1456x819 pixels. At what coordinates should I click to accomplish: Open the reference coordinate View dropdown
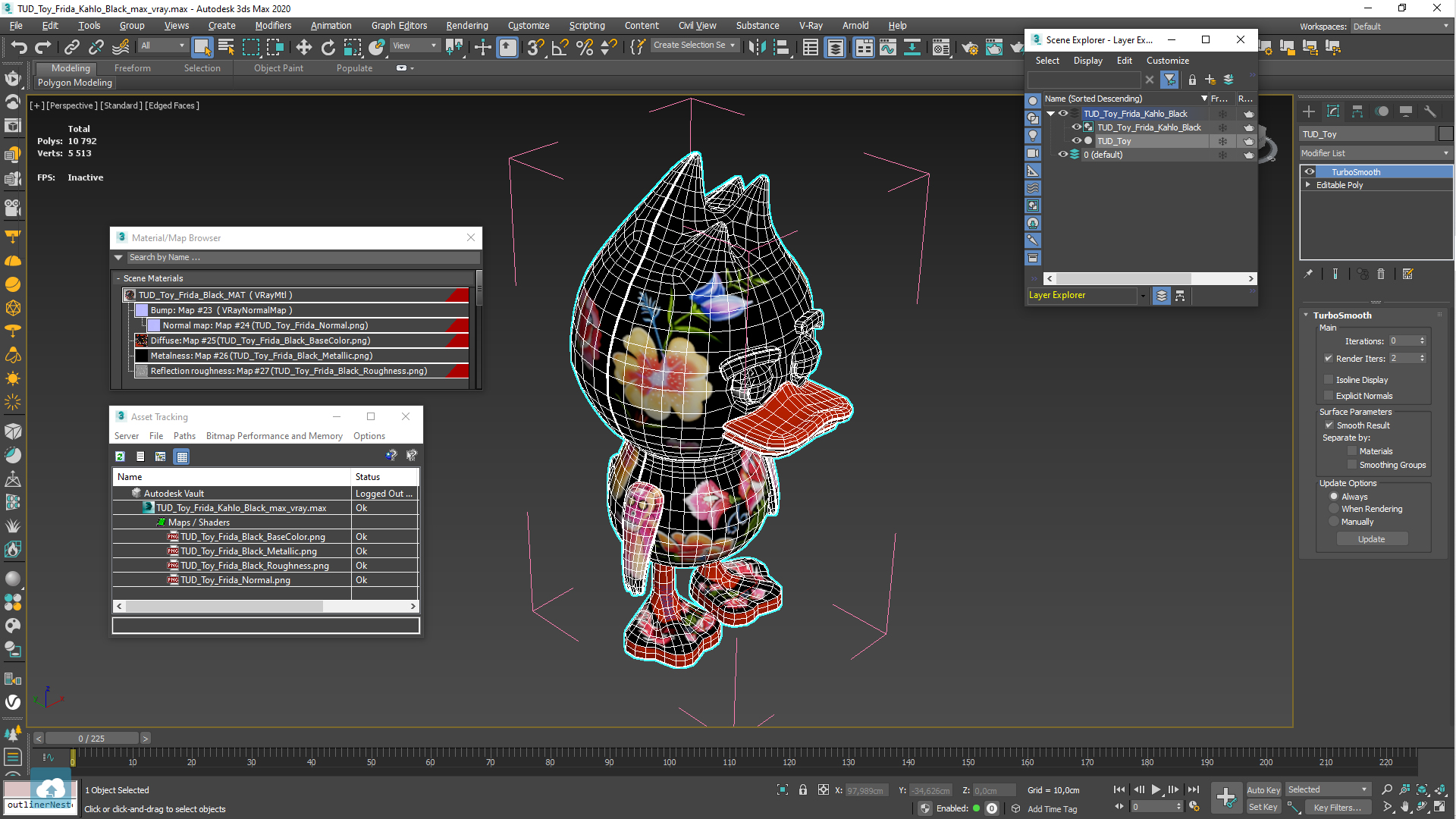414,45
